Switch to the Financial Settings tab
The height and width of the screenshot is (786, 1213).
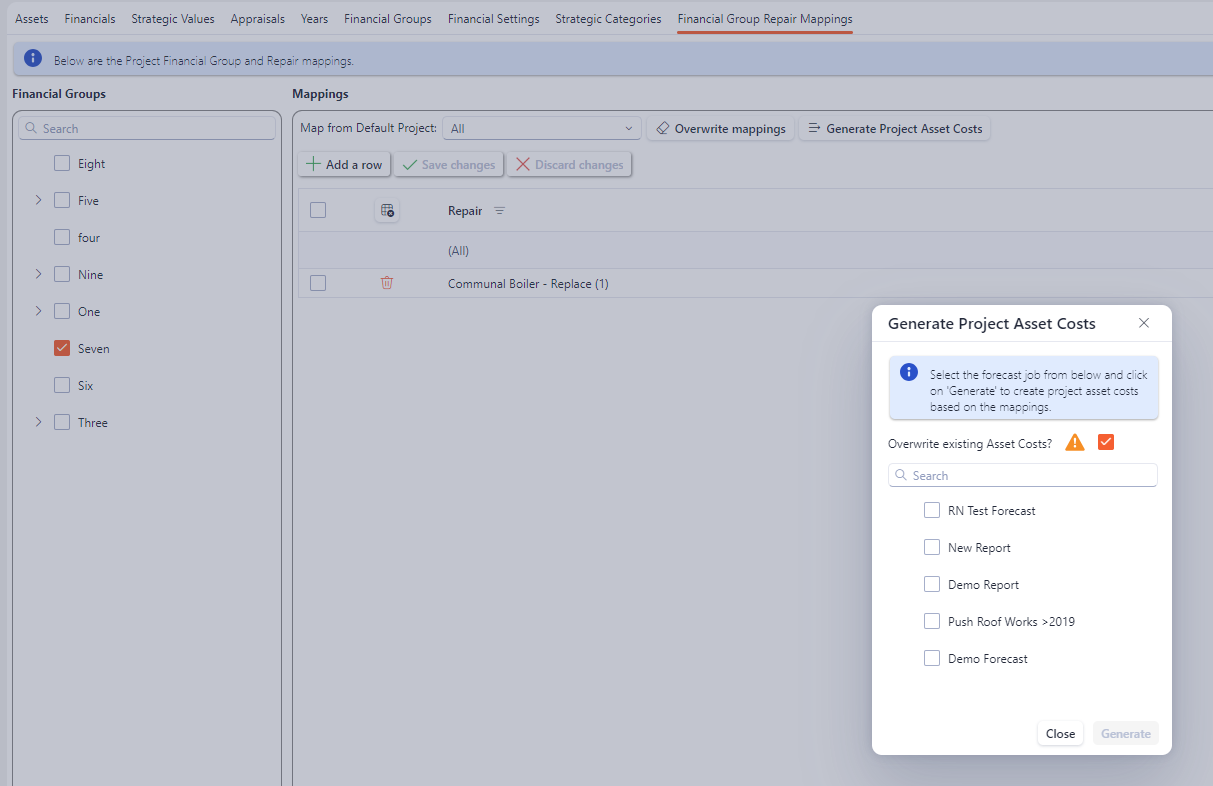493,19
